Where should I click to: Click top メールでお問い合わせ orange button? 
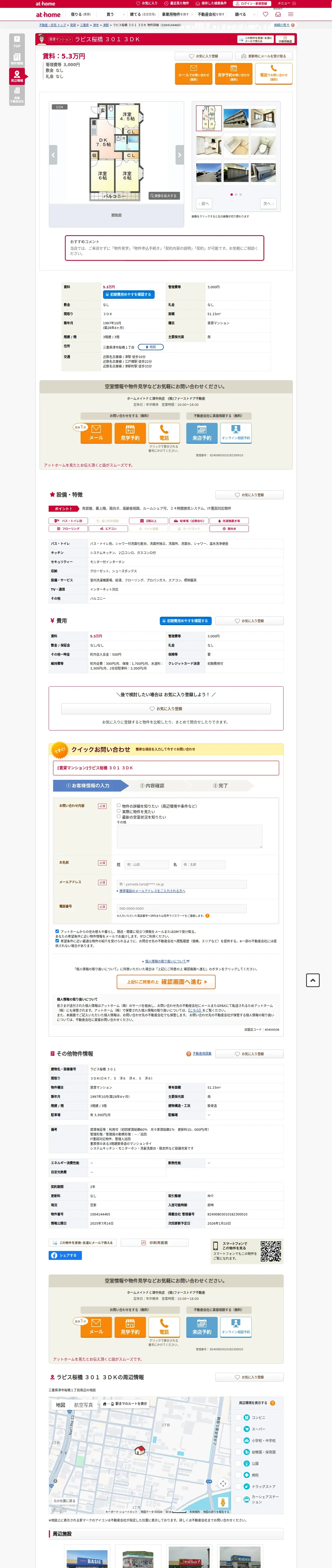194,73
